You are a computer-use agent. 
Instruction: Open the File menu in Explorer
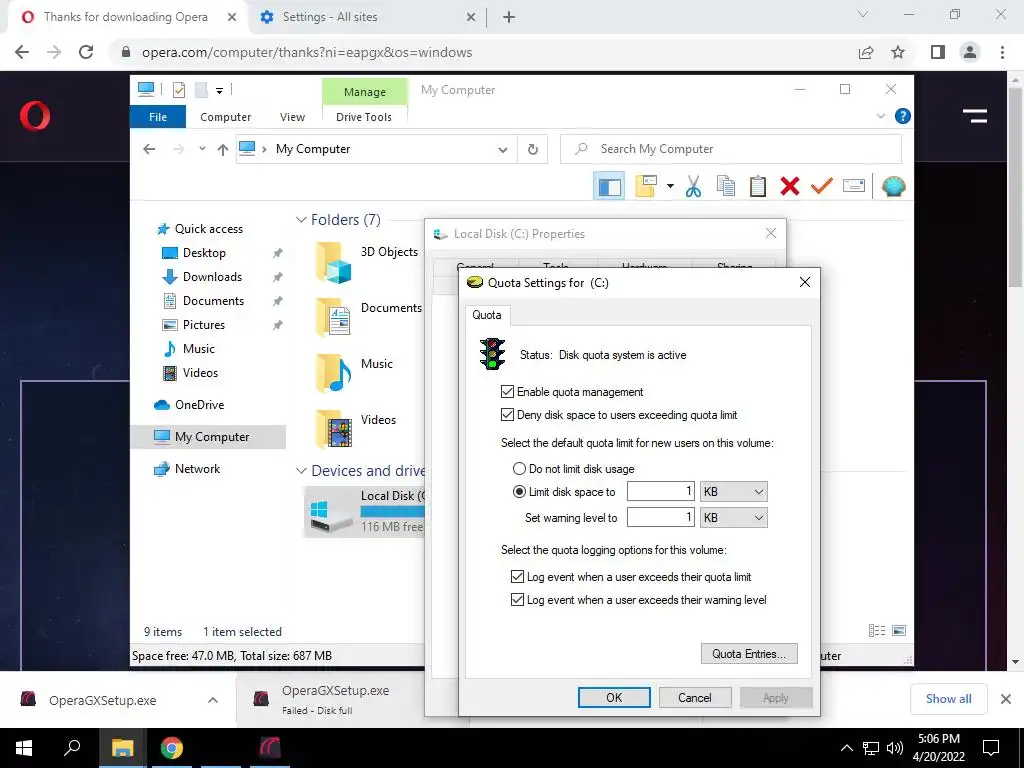158,117
